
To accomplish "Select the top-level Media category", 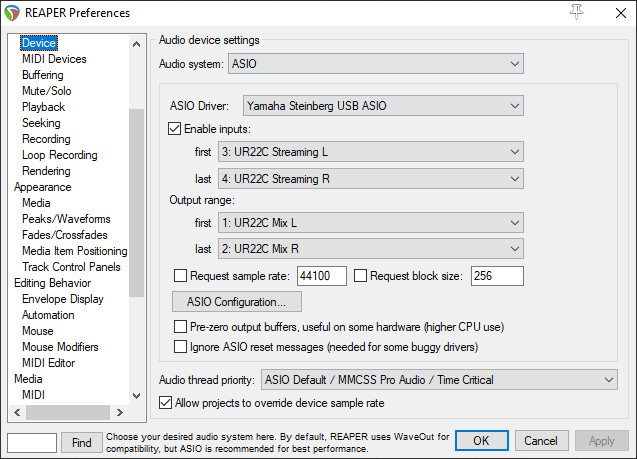I will [x=28, y=379].
